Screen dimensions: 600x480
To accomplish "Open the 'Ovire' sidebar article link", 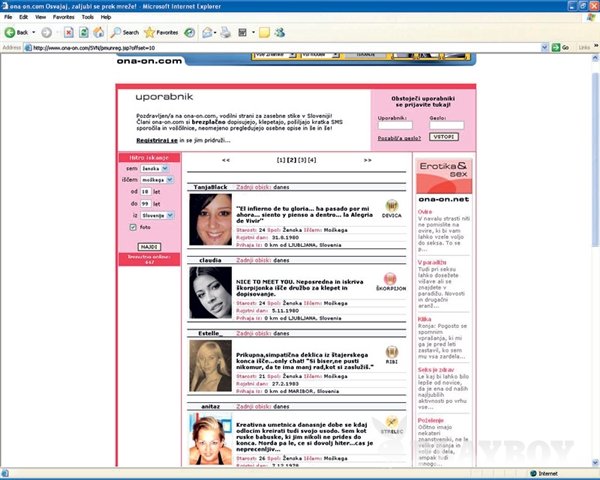I will pyautogui.click(x=425, y=212).
